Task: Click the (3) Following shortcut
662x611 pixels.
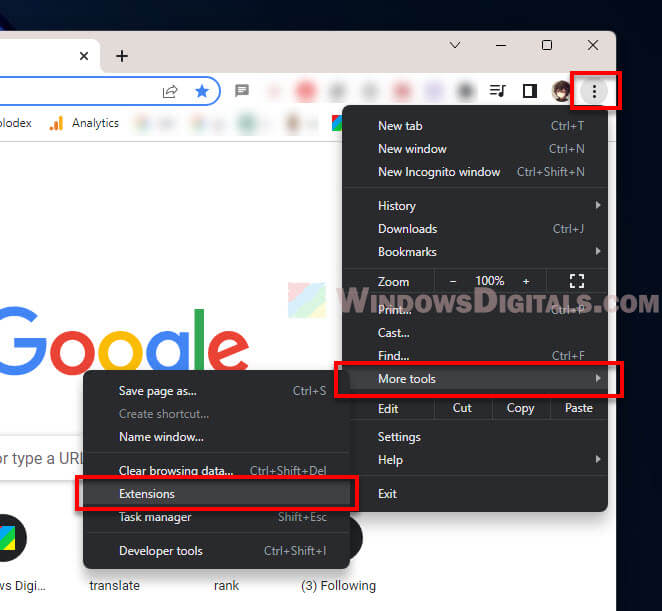Action: pos(339,586)
